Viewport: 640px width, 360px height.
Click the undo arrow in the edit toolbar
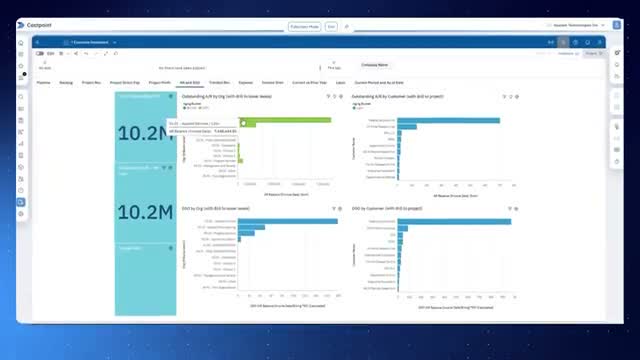coord(86,53)
